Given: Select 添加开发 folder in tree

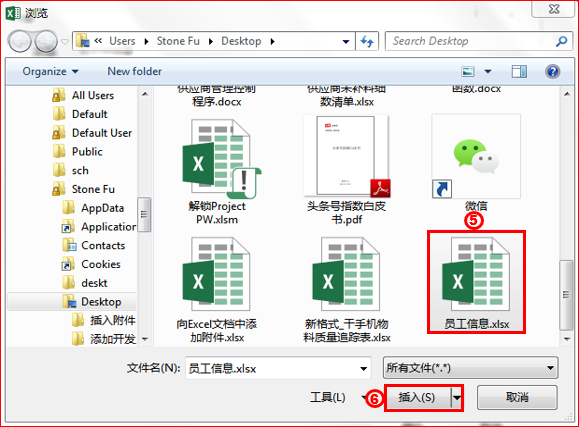Looking at the screenshot, I should pyautogui.click(x=103, y=339).
